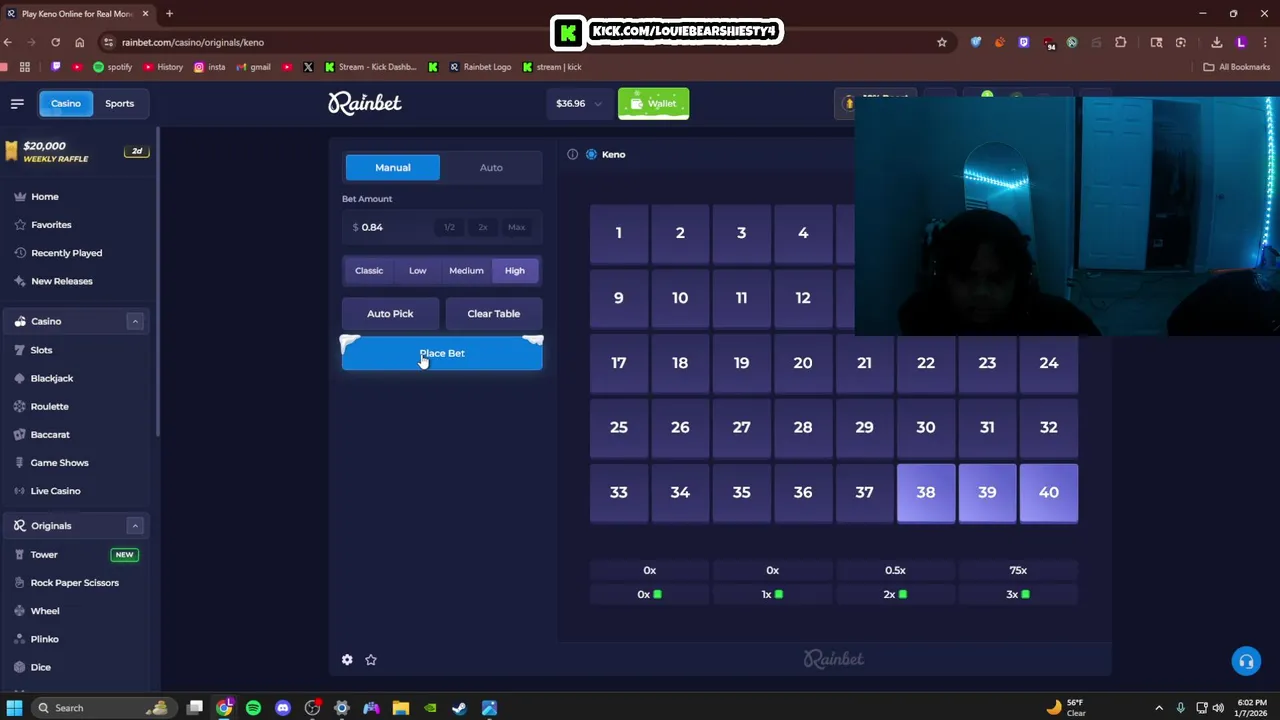Select Keno number 22 tile

coord(926,363)
